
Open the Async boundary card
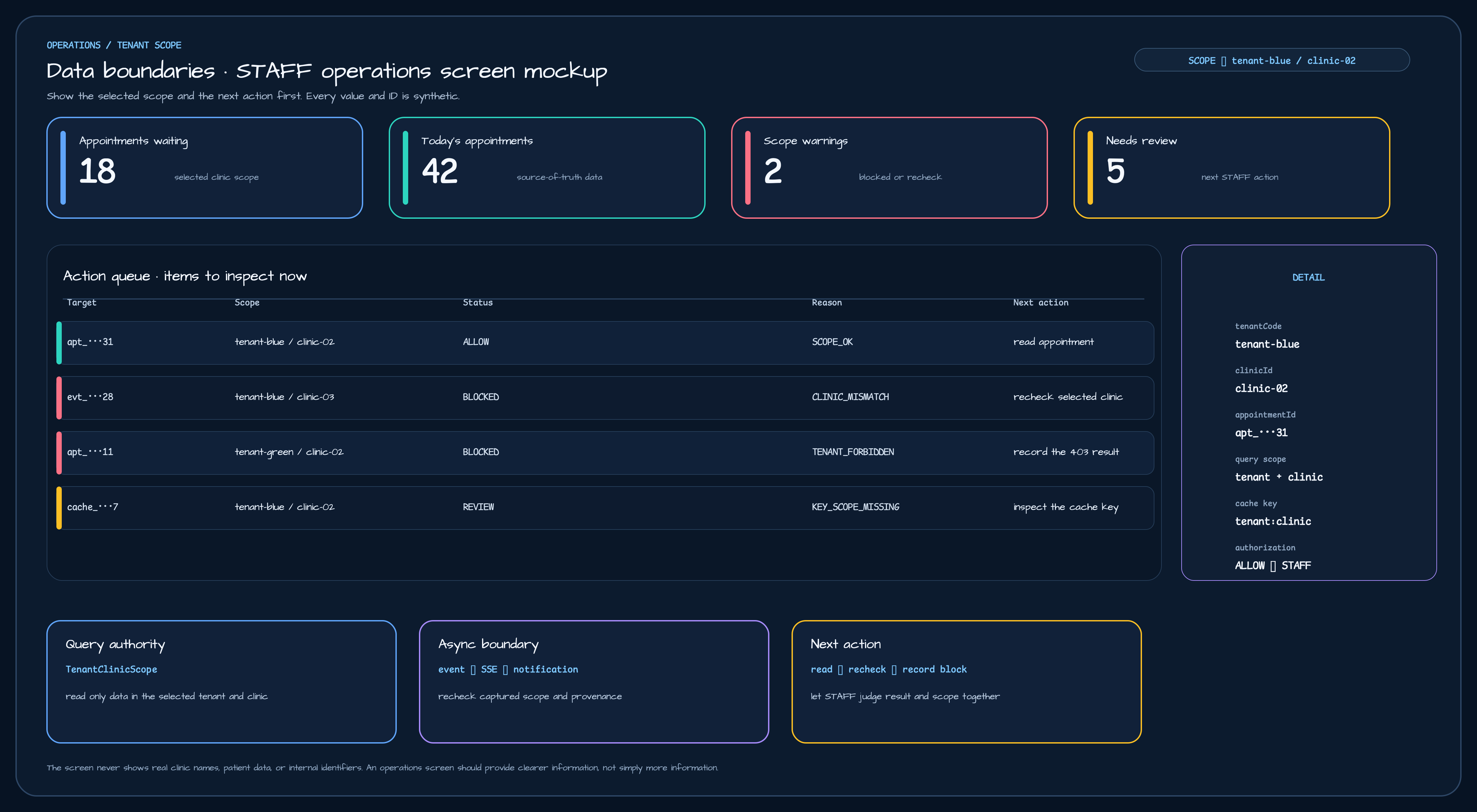tap(594, 682)
